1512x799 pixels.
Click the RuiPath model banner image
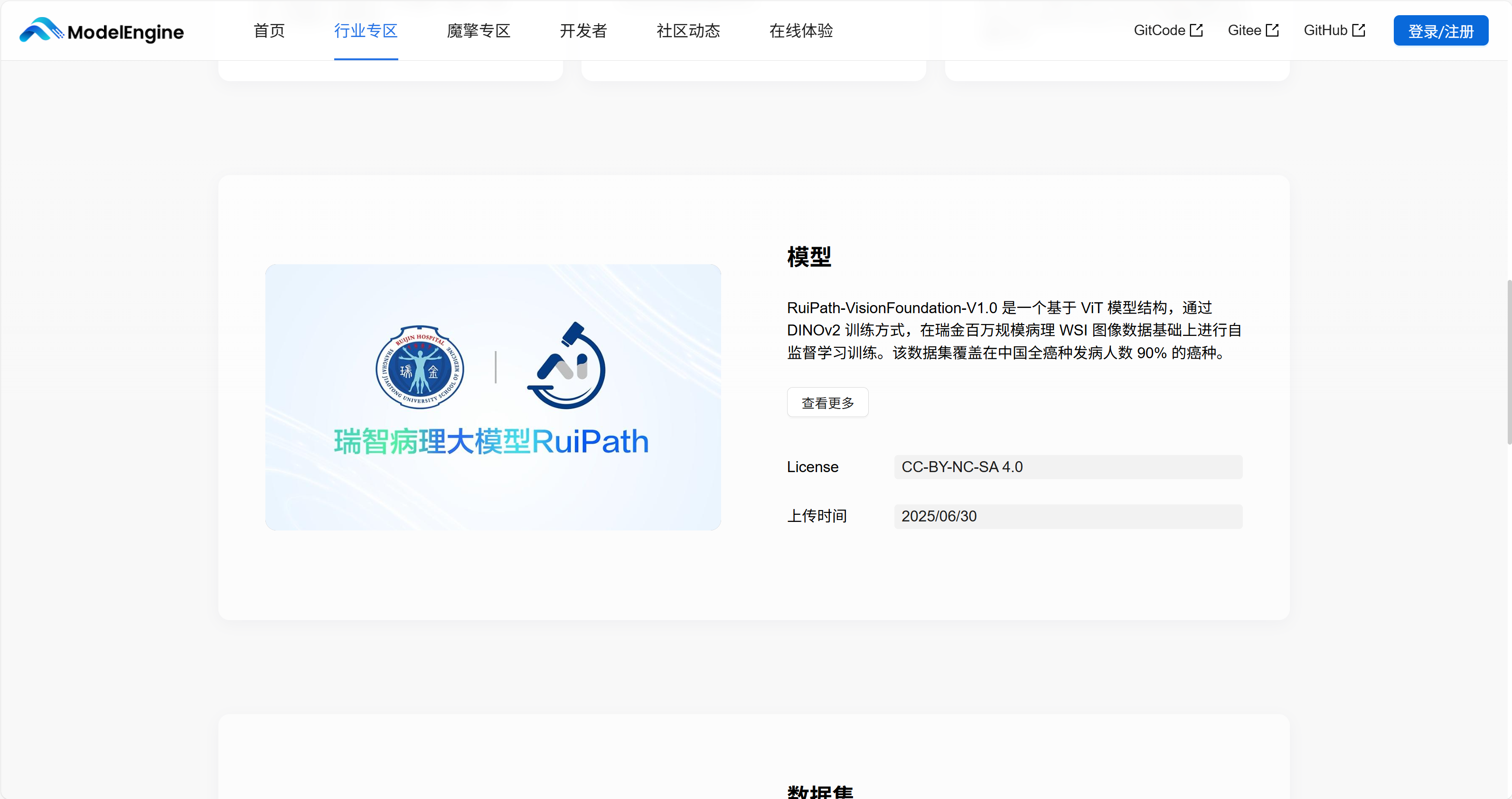click(x=492, y=397)
